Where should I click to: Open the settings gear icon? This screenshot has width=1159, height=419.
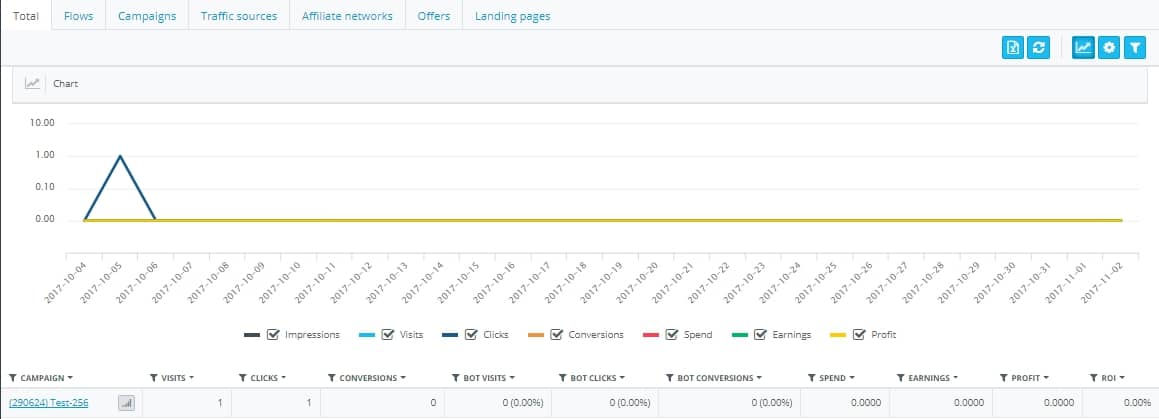[x=1109, y=47]
